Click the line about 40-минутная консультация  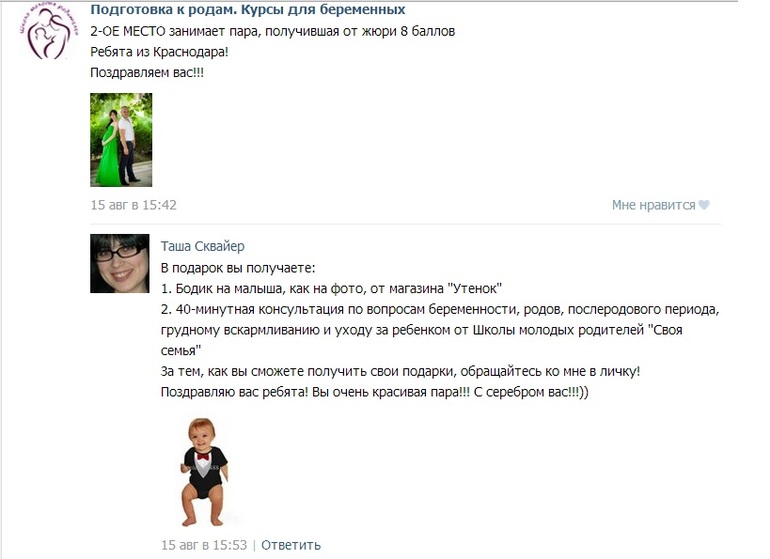pyautogui.click(x=440, y=309)
